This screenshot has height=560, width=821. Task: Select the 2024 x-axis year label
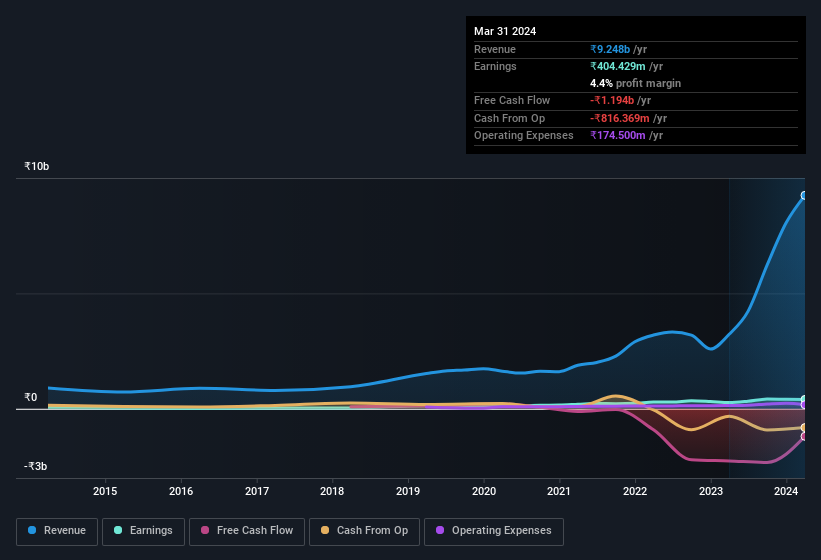(786, 491)
